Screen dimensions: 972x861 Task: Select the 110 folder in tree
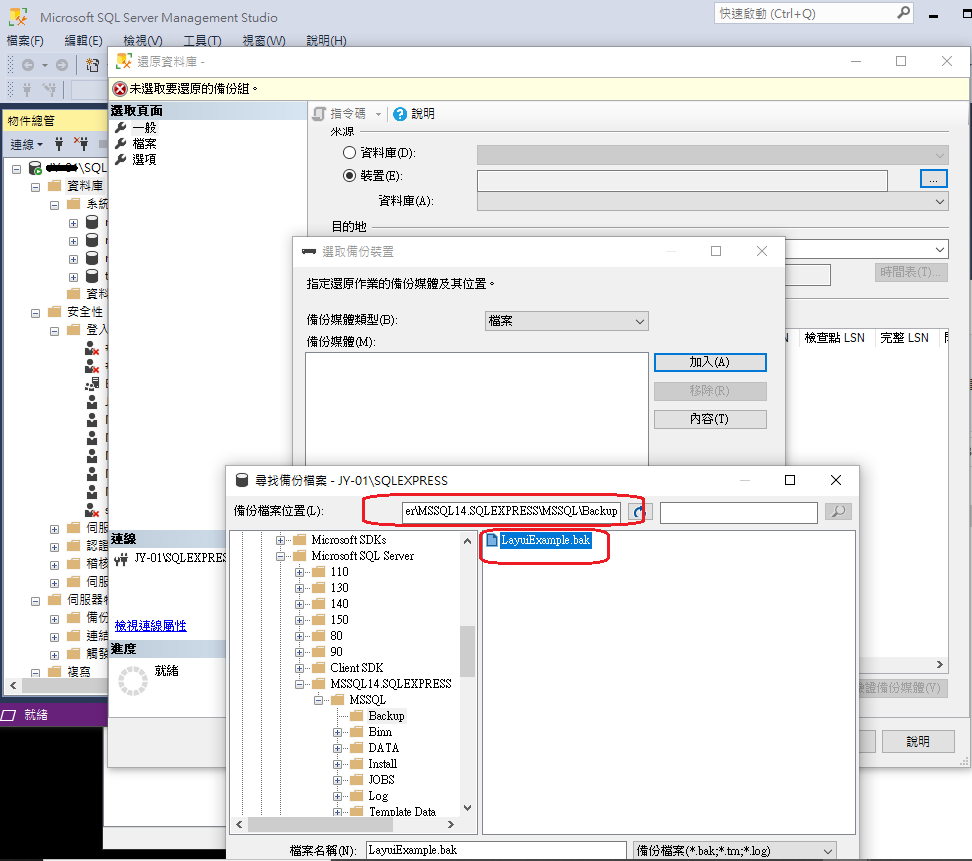[x=339, y=572]
